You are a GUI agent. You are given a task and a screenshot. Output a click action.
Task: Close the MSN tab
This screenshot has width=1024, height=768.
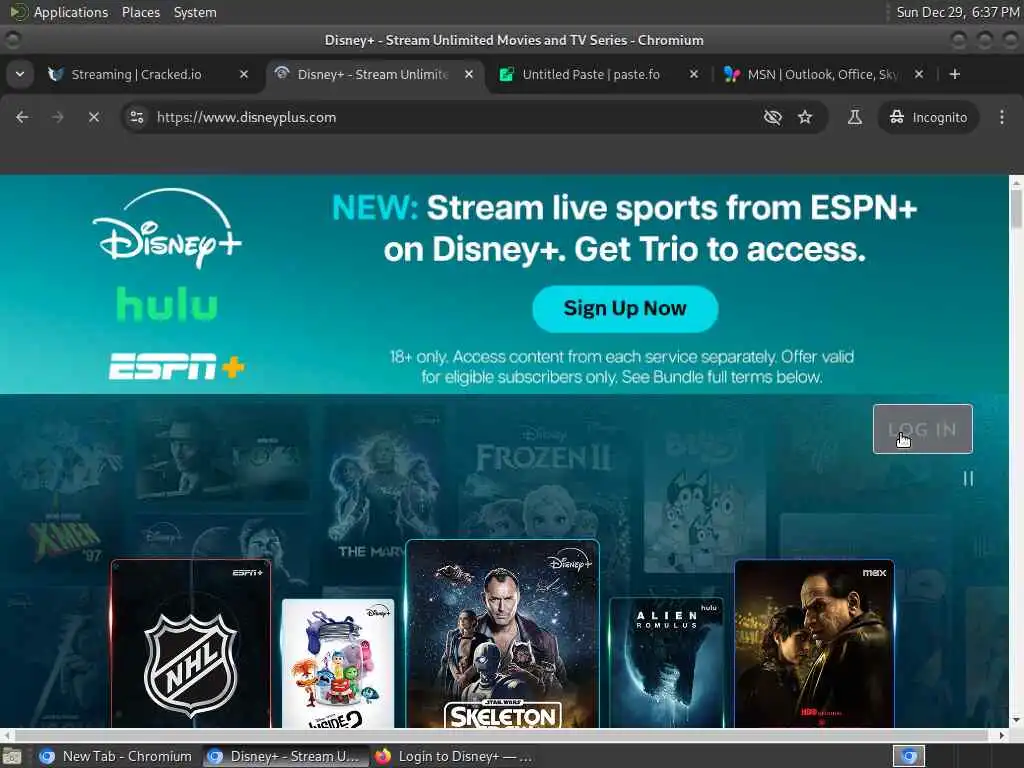tap(919, 74)
